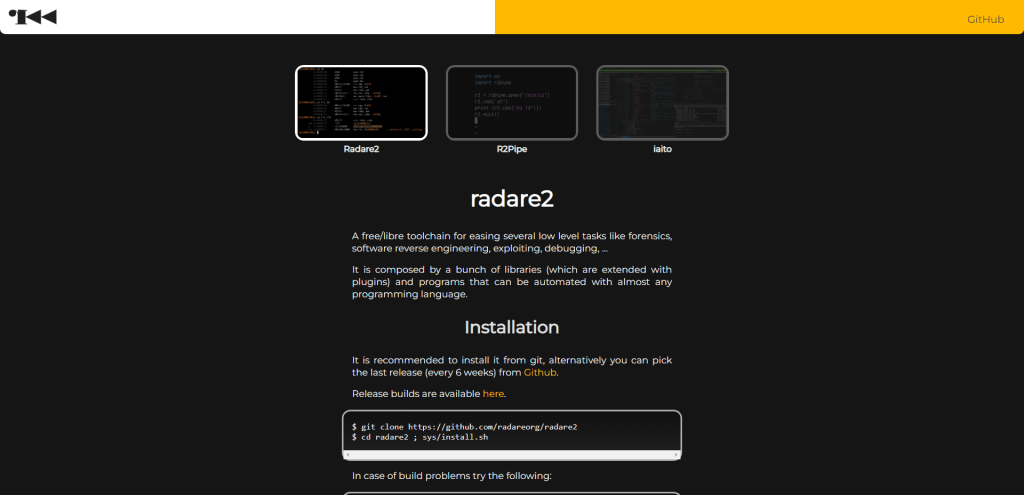Viewport: 1024px width, 495px height.
Task: Click the 'radare2' main heading
Action: 512,199
